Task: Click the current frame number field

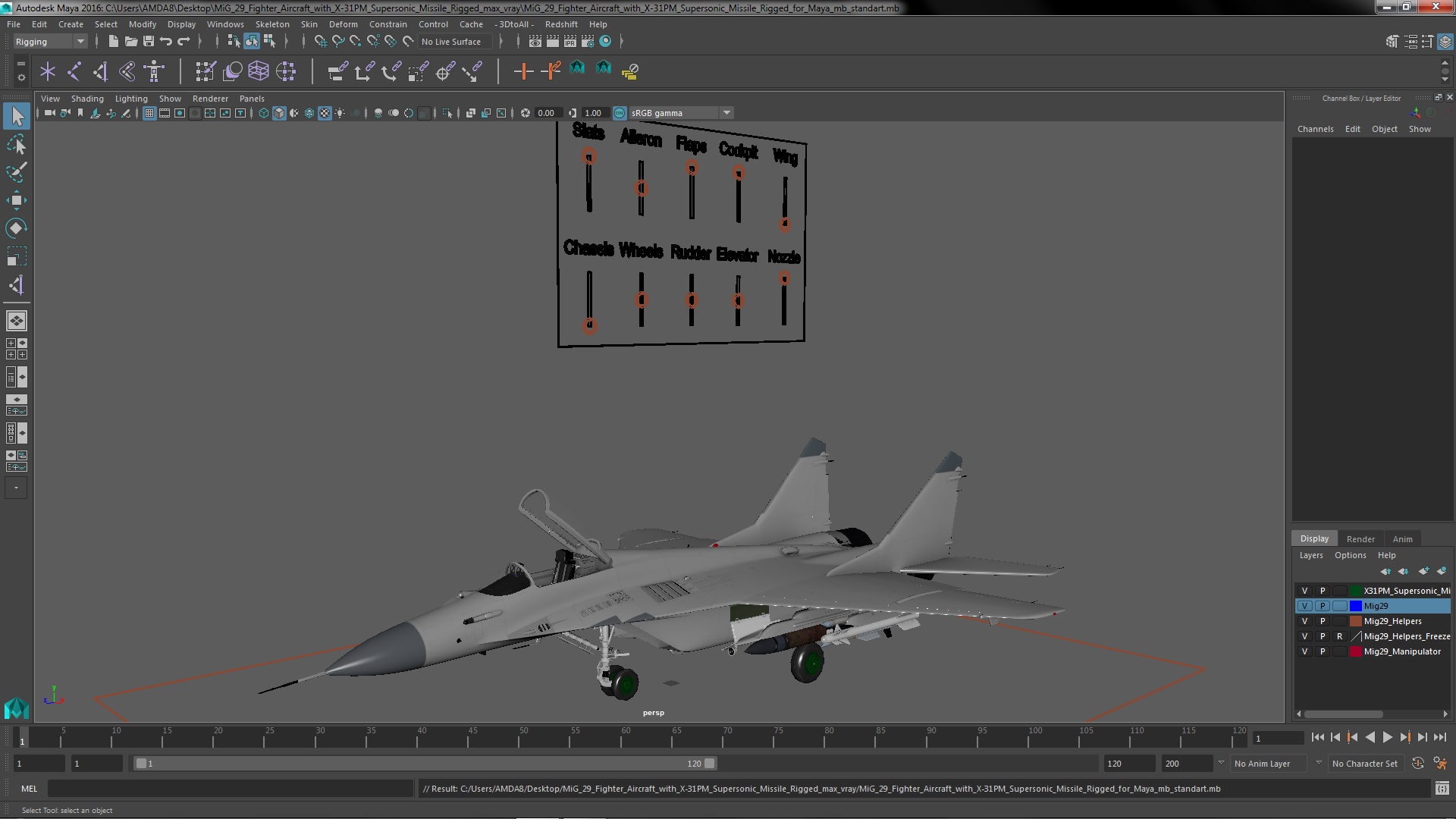Action: (x=1277, y=738)
